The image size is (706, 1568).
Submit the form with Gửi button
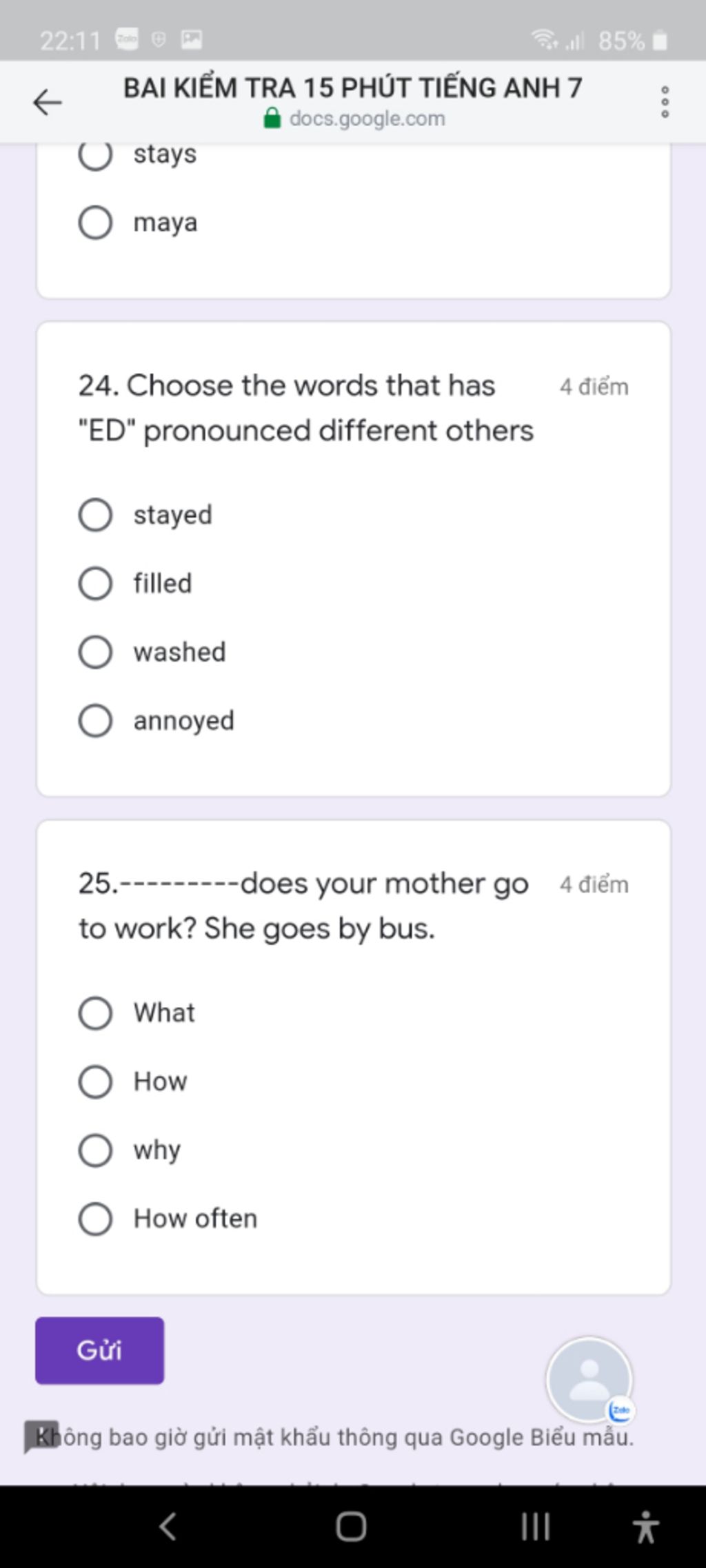pyautogui.click(x=100, y=1351)
